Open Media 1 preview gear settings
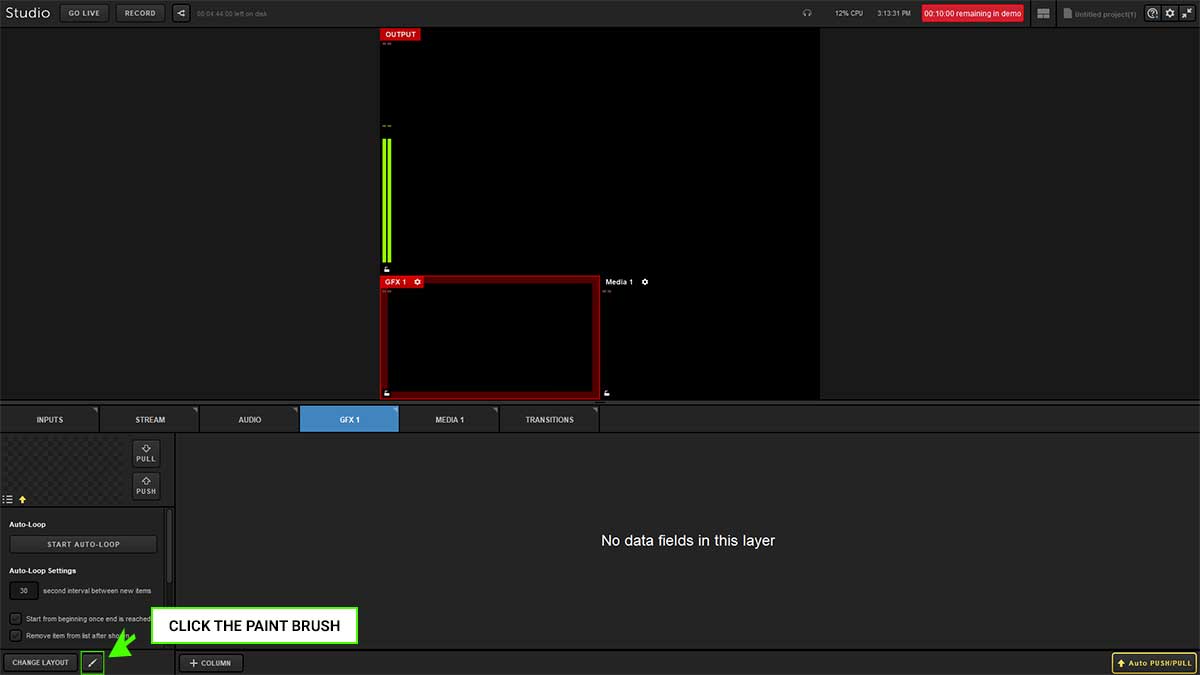This screenshot has width=1200, height=675. 645,282
